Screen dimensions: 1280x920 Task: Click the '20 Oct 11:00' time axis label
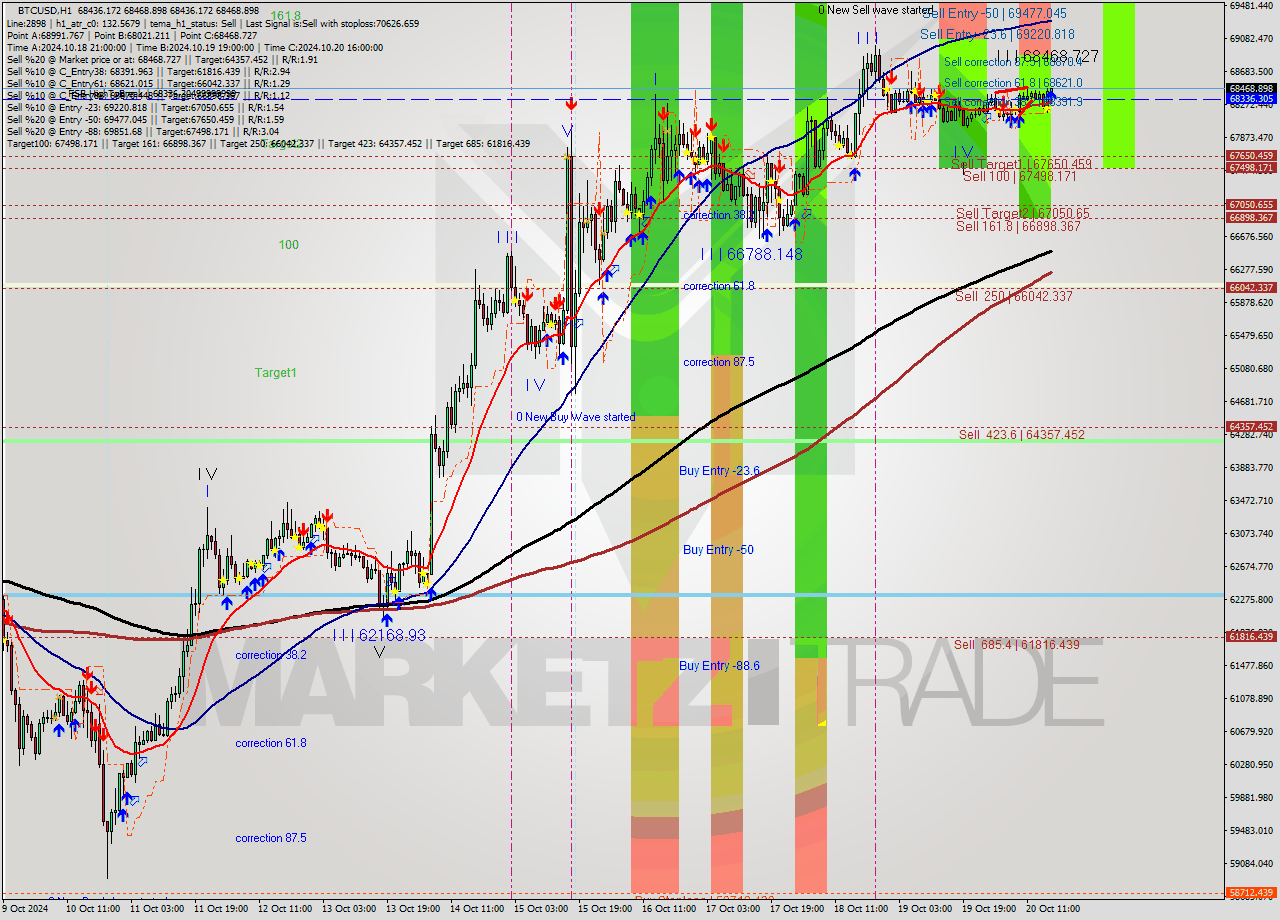(x=1051, y=909)
